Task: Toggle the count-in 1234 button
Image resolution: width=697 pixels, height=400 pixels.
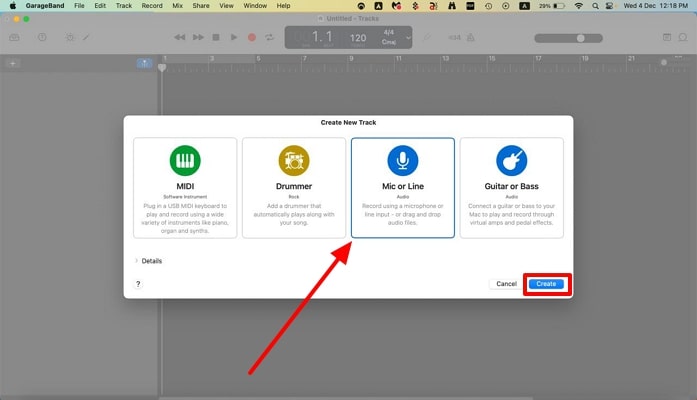Action: point(454,38)
